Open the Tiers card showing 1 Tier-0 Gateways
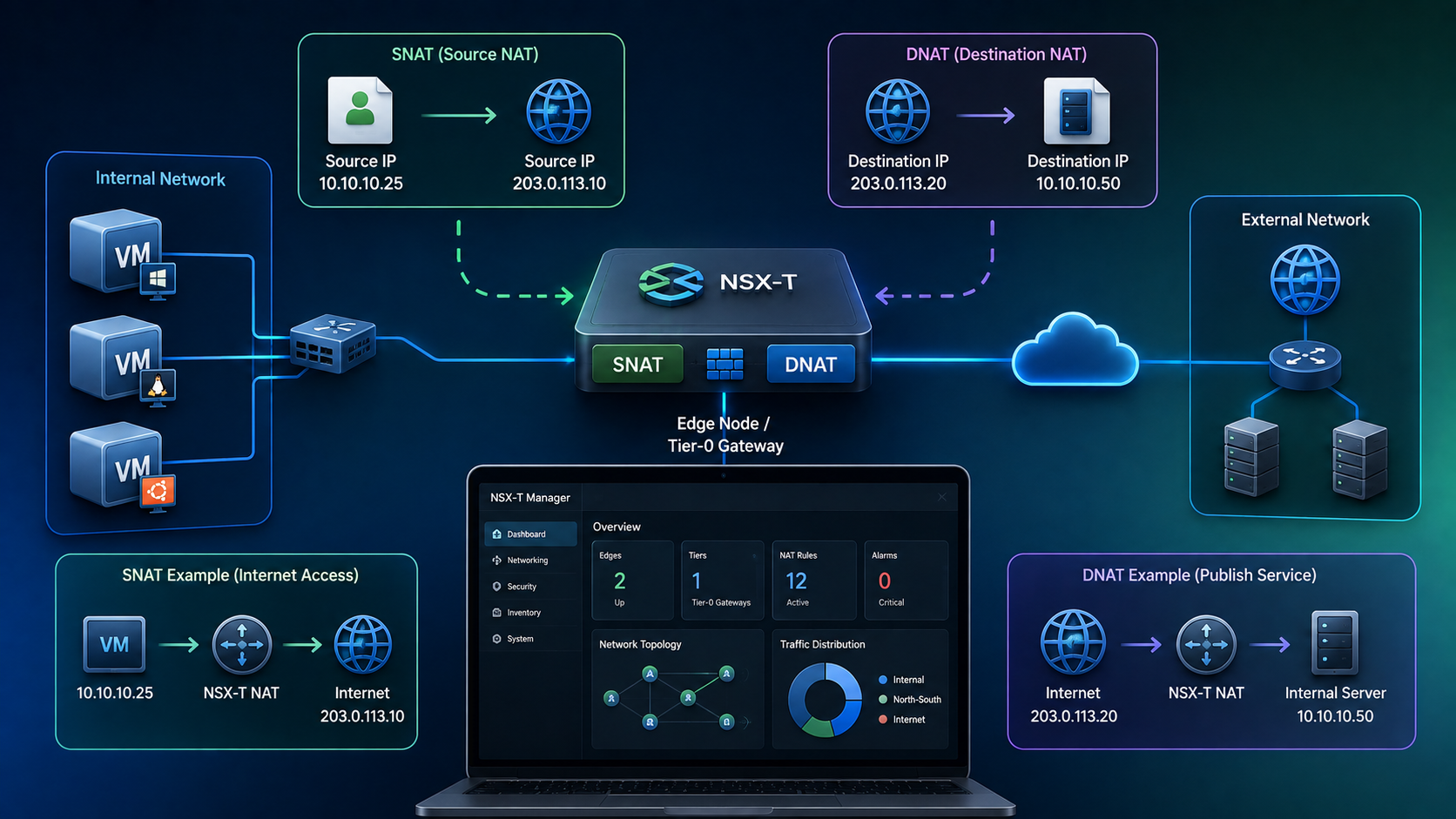This screenshot has height=819, width=1456. [x=722, y=581]
